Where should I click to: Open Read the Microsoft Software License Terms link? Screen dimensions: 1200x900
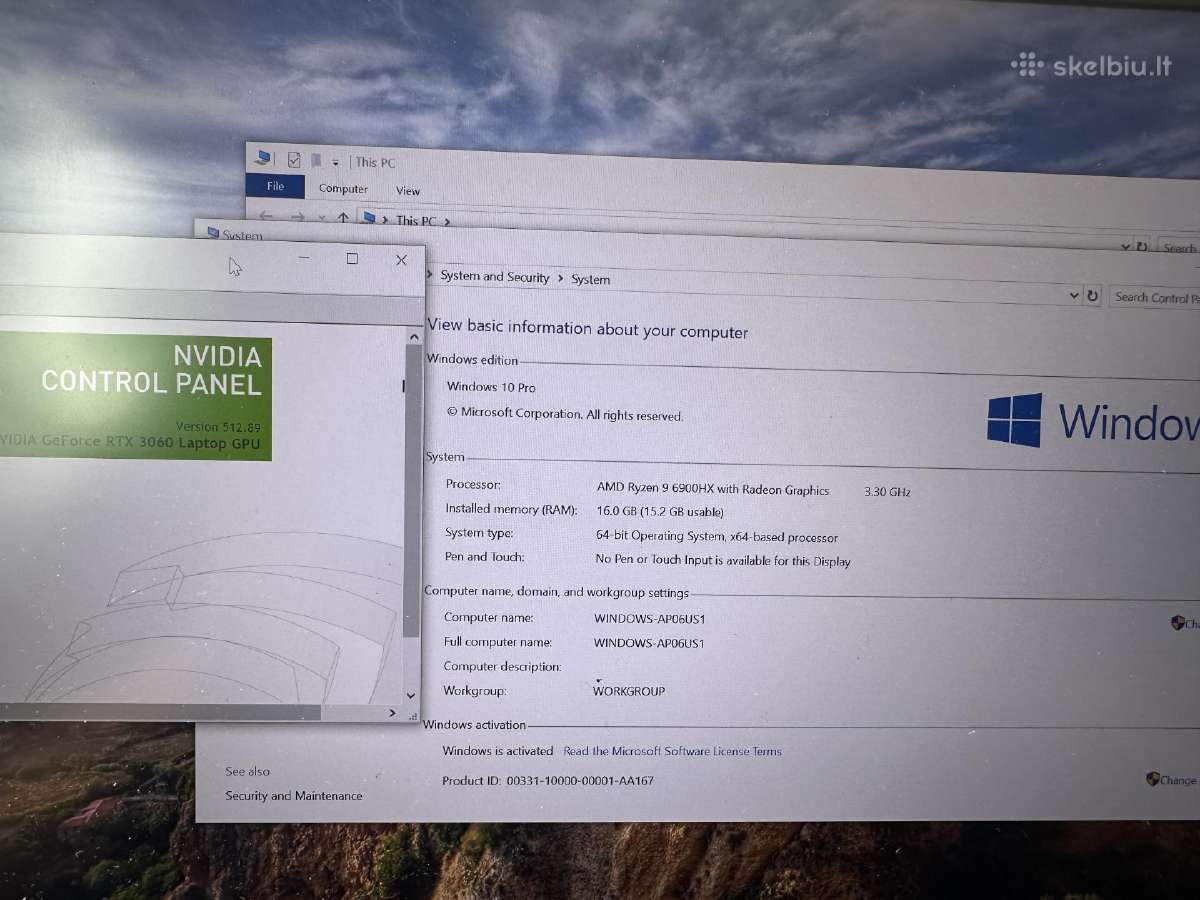click(x=673, y=751)
